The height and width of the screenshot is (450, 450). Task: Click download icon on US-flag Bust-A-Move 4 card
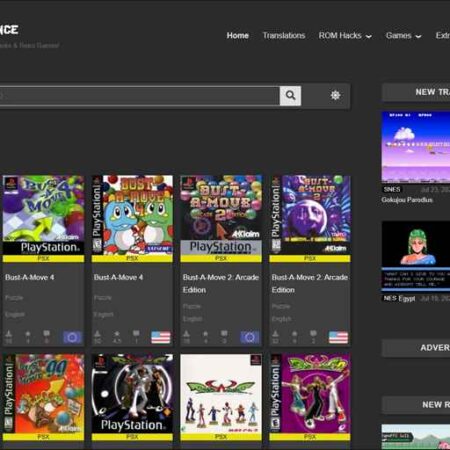coord(97,334)
